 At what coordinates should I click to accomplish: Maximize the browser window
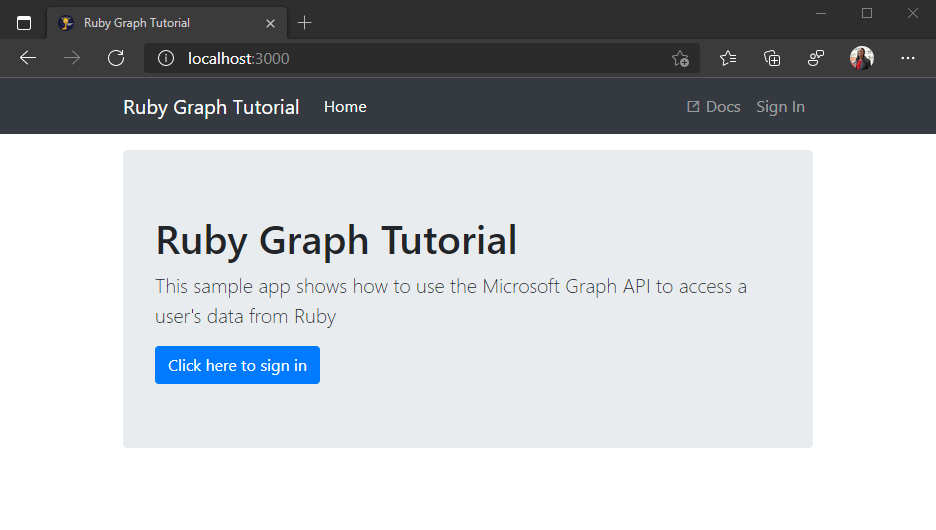867,13
